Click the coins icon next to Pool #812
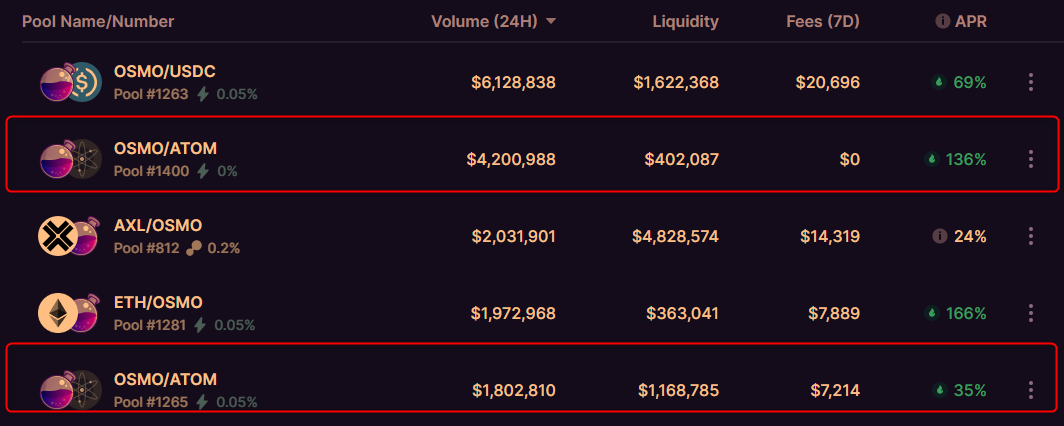Screen dimensions: 1064x426 [194, 247]
